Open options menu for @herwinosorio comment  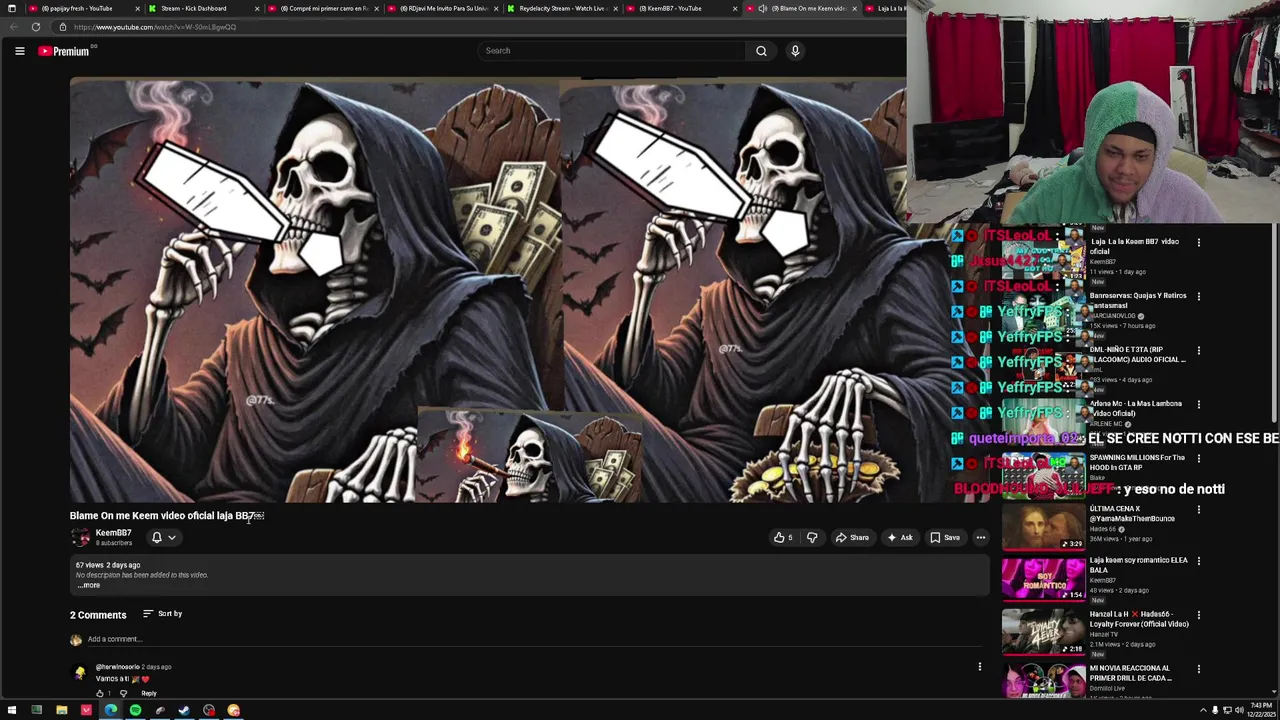pos(980,667)
